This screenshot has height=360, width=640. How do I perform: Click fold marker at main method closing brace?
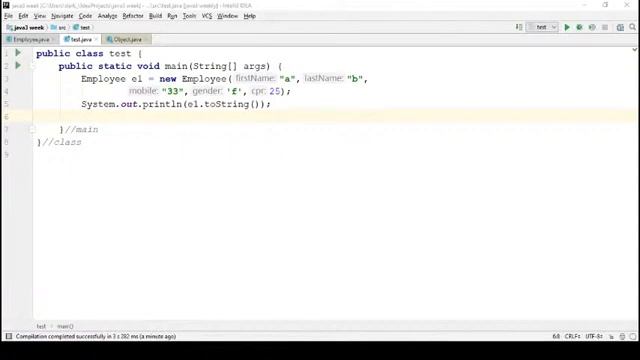coord(32,130)
